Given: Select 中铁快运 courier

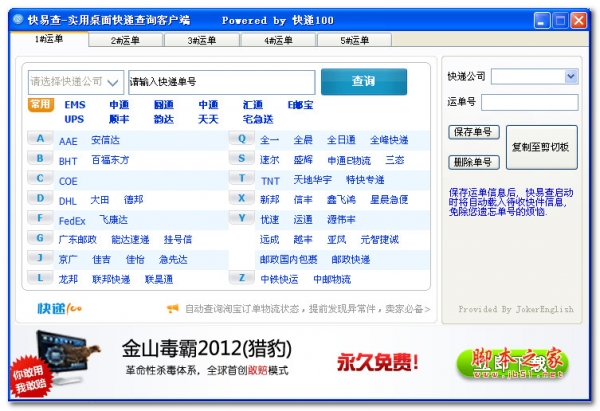Looking at the screenshot, I should click(x=279, y=279).
